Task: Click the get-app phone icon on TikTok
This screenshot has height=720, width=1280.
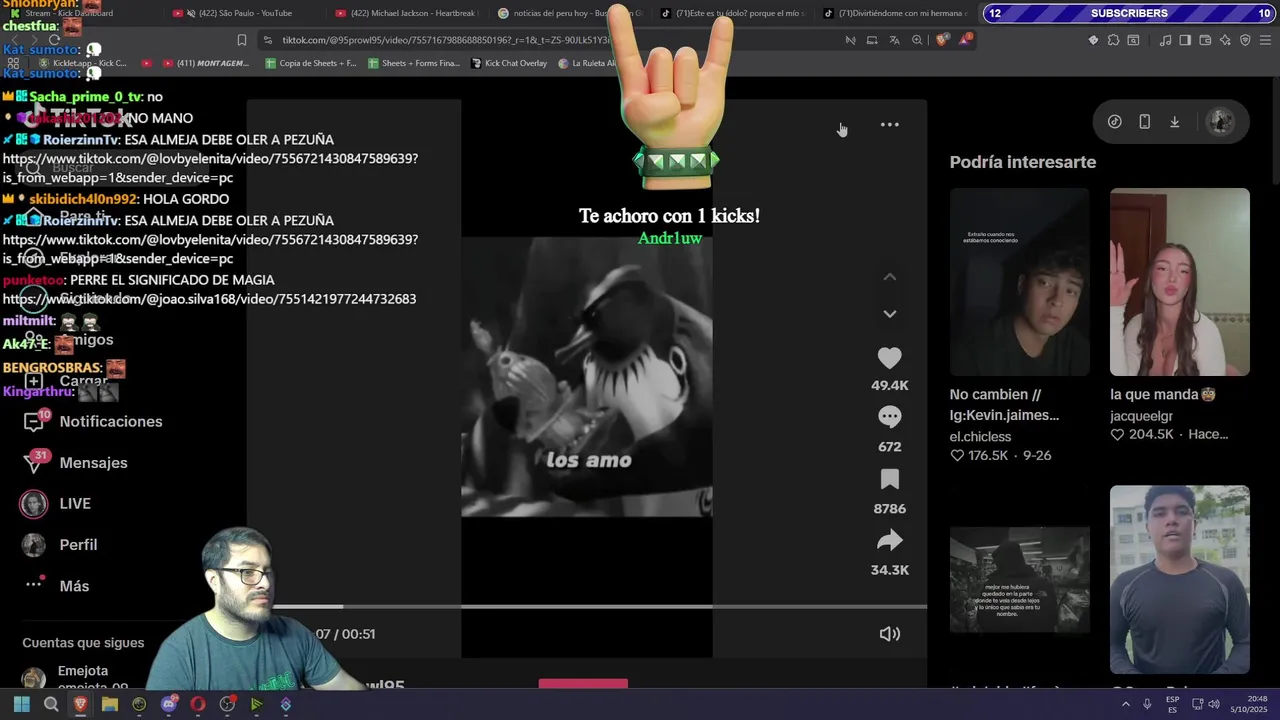Action: [x=1144, y=121]
